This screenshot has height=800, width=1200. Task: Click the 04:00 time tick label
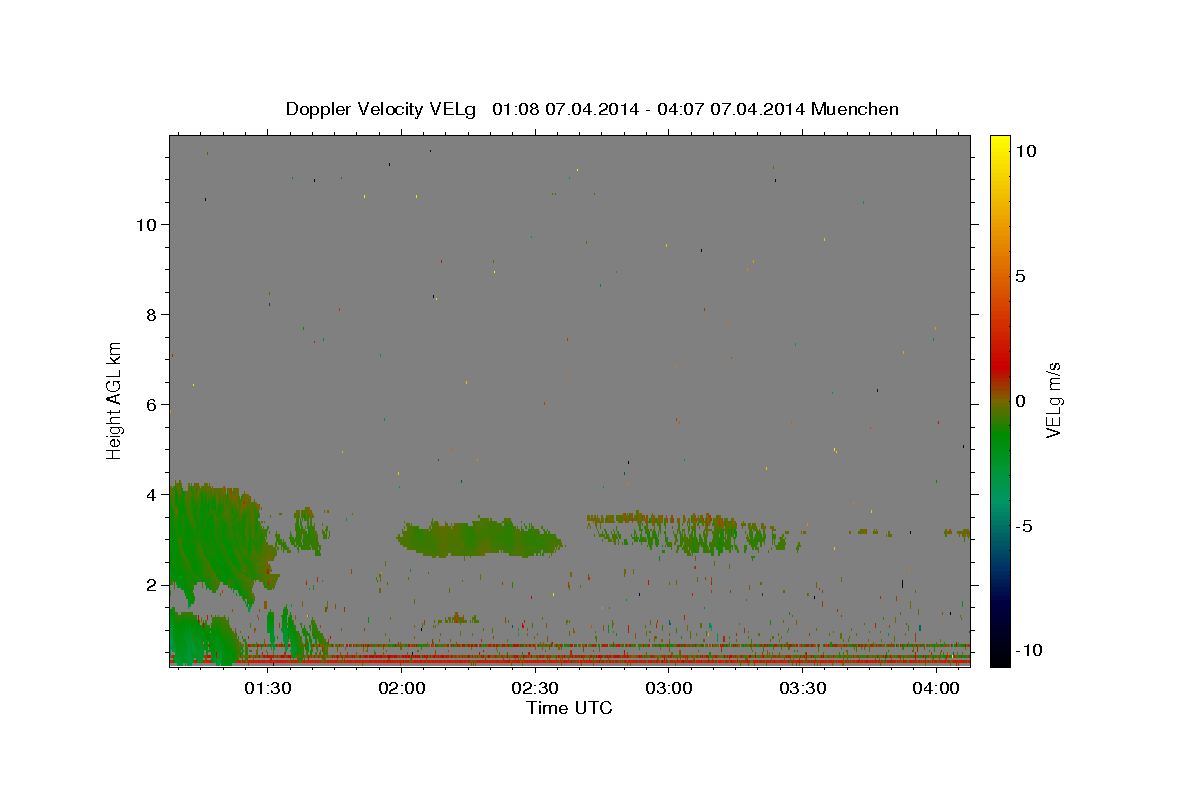936,689
